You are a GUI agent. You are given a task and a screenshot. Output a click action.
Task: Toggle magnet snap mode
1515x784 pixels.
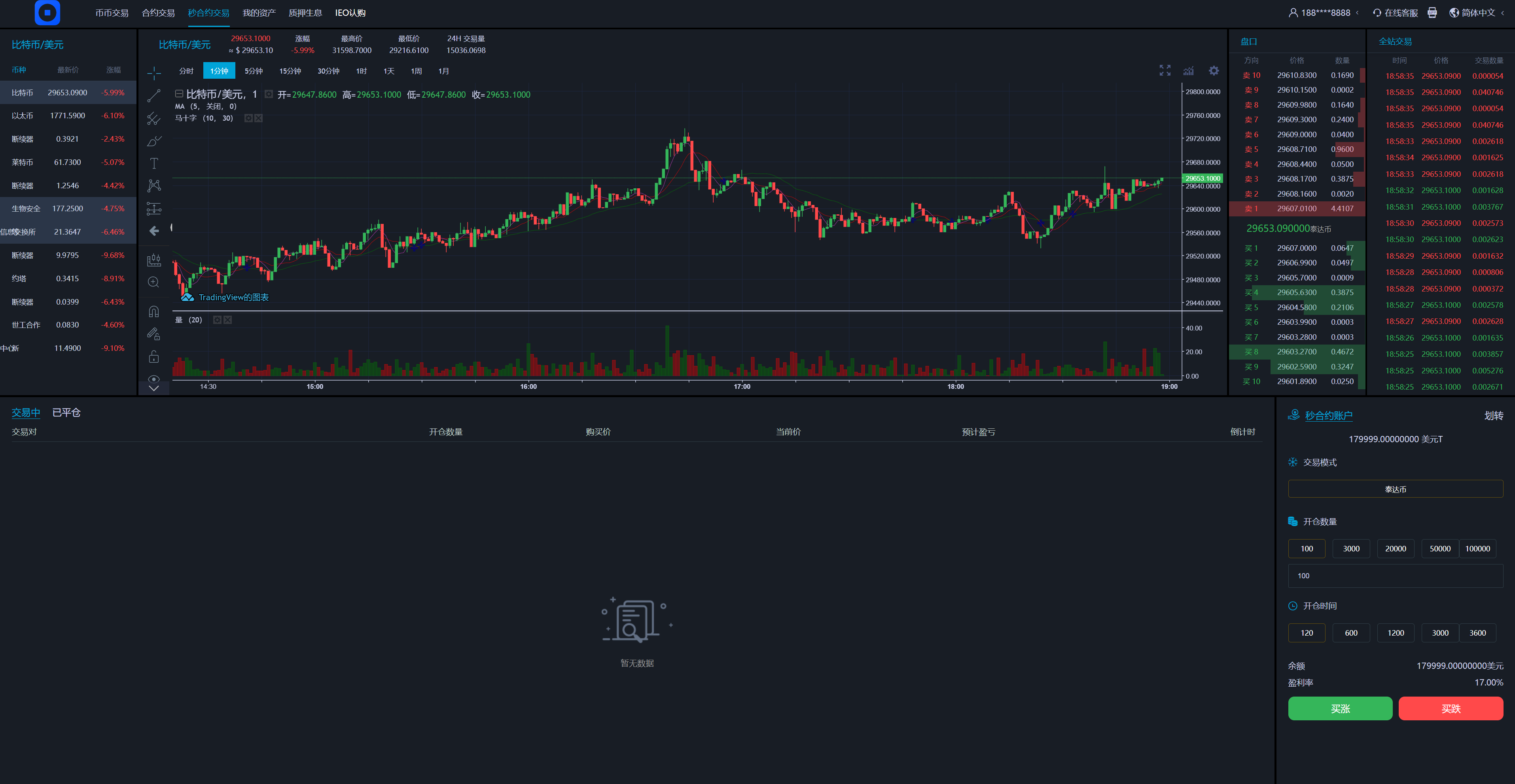point(153,311)
